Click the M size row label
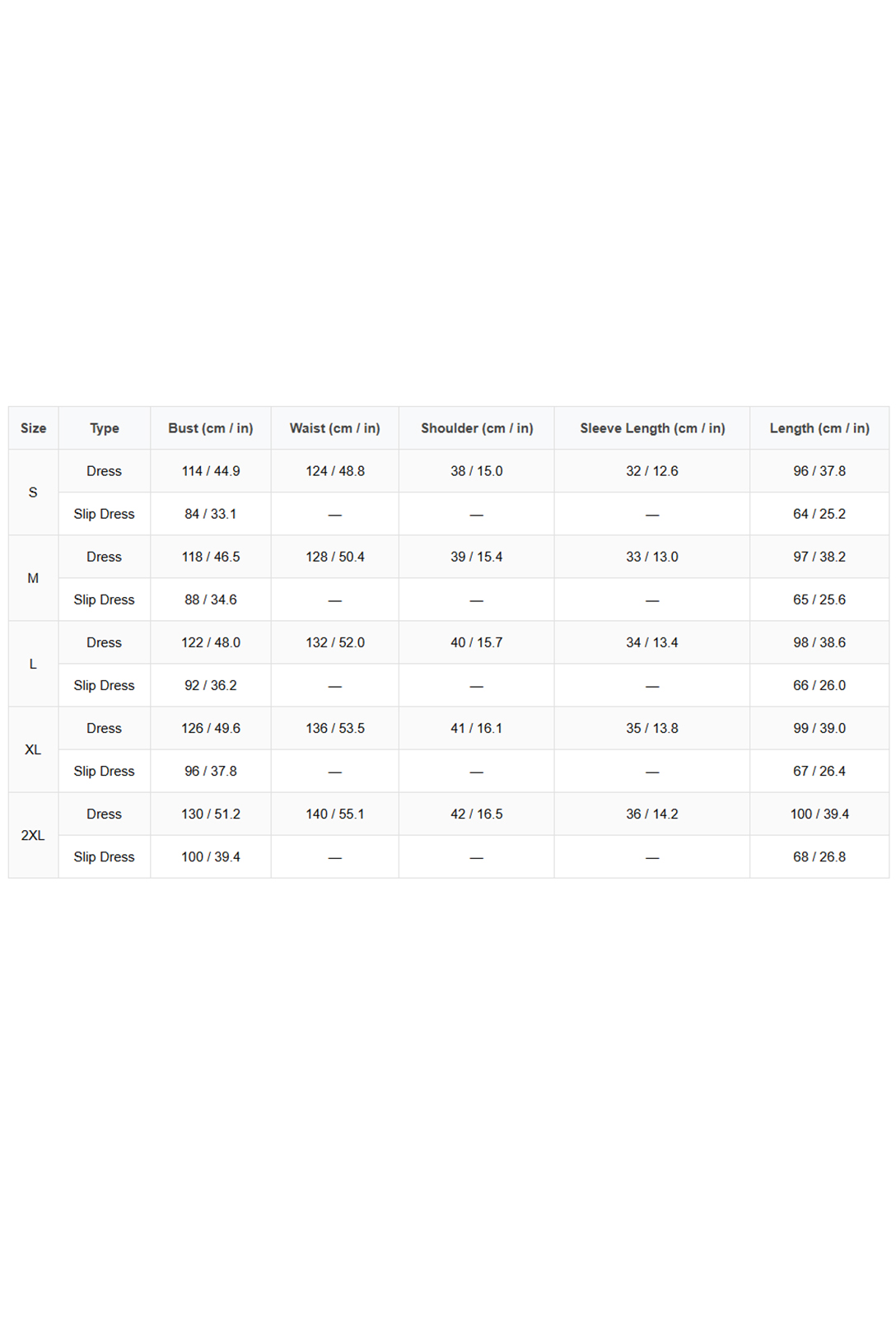Screen dimensions: 896x1344 [33, 578]
